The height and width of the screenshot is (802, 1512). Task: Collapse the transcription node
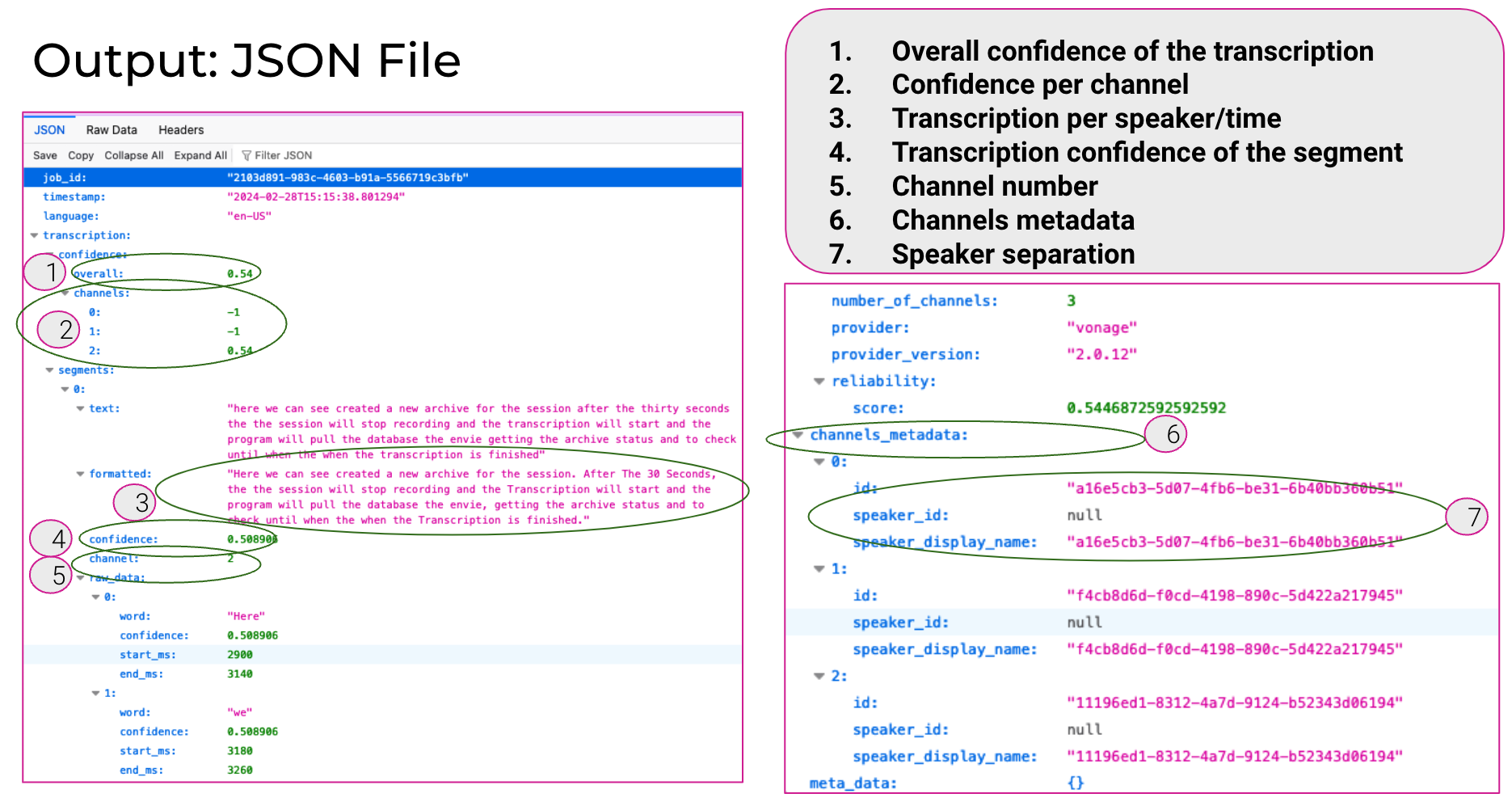[34, 235]
